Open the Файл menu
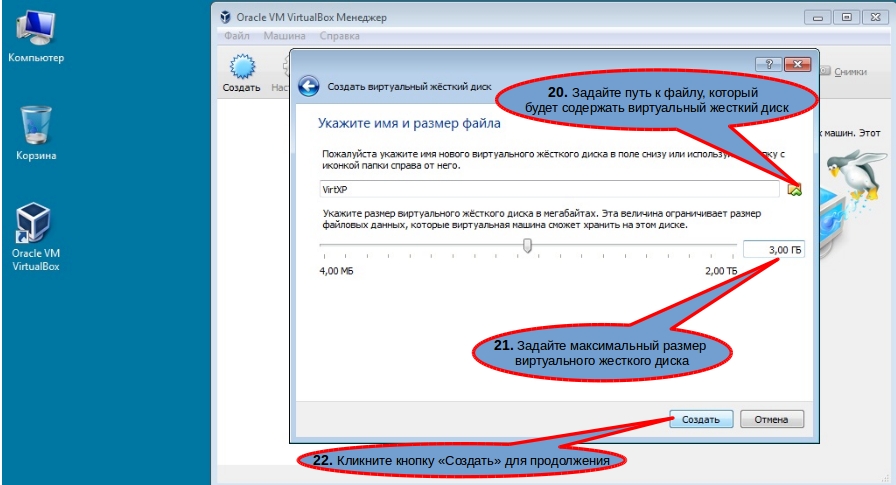This screenshot has width=896, height=485. pyautogui.click(x=237, y=35)
